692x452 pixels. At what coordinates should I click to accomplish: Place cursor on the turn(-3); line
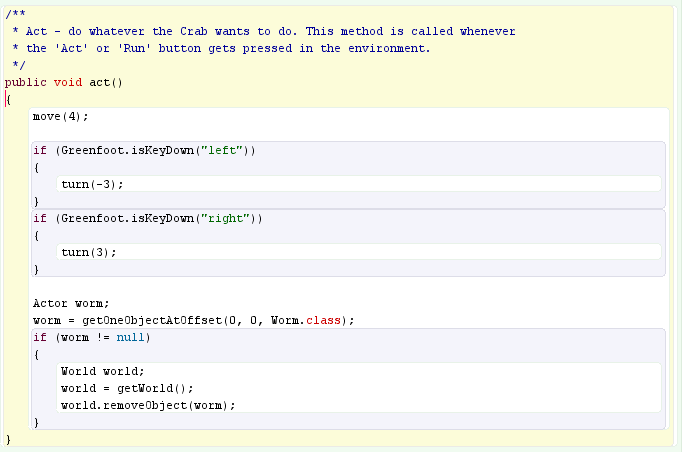[x=92, y=184]
